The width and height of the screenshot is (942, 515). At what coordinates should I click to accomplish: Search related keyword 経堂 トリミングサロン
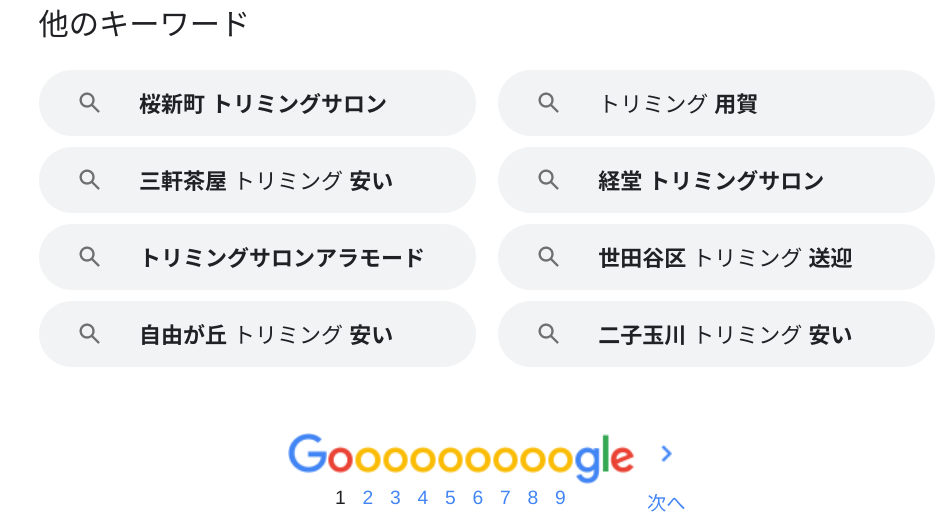pyautogui.click(x=711, y=181)
